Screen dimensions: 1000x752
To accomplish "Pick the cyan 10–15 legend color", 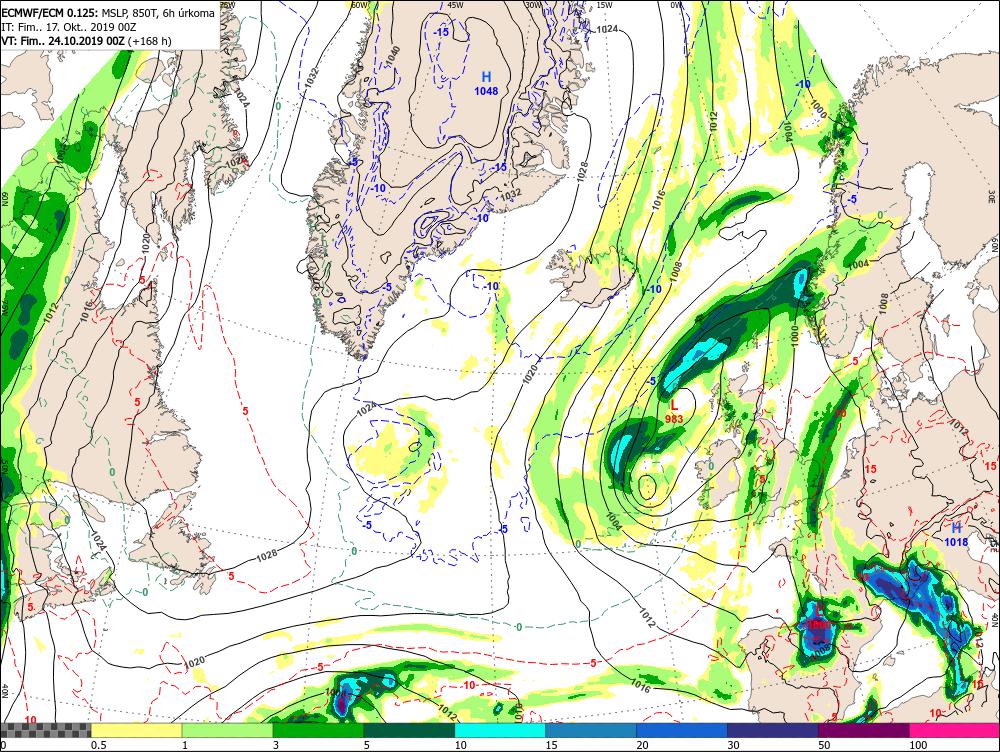I will tap(500, 730).
